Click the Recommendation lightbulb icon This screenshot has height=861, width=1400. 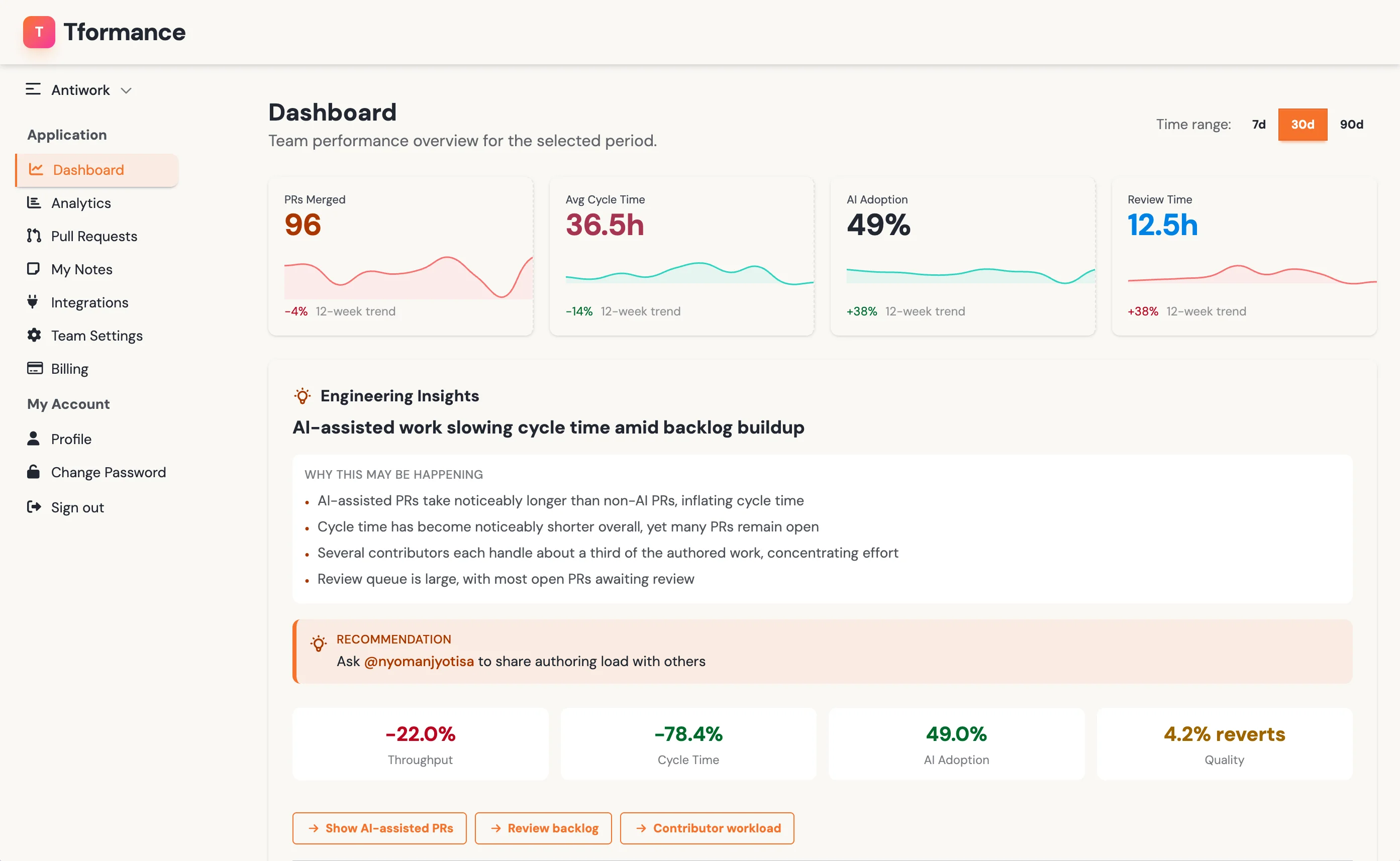pos(319,643)
